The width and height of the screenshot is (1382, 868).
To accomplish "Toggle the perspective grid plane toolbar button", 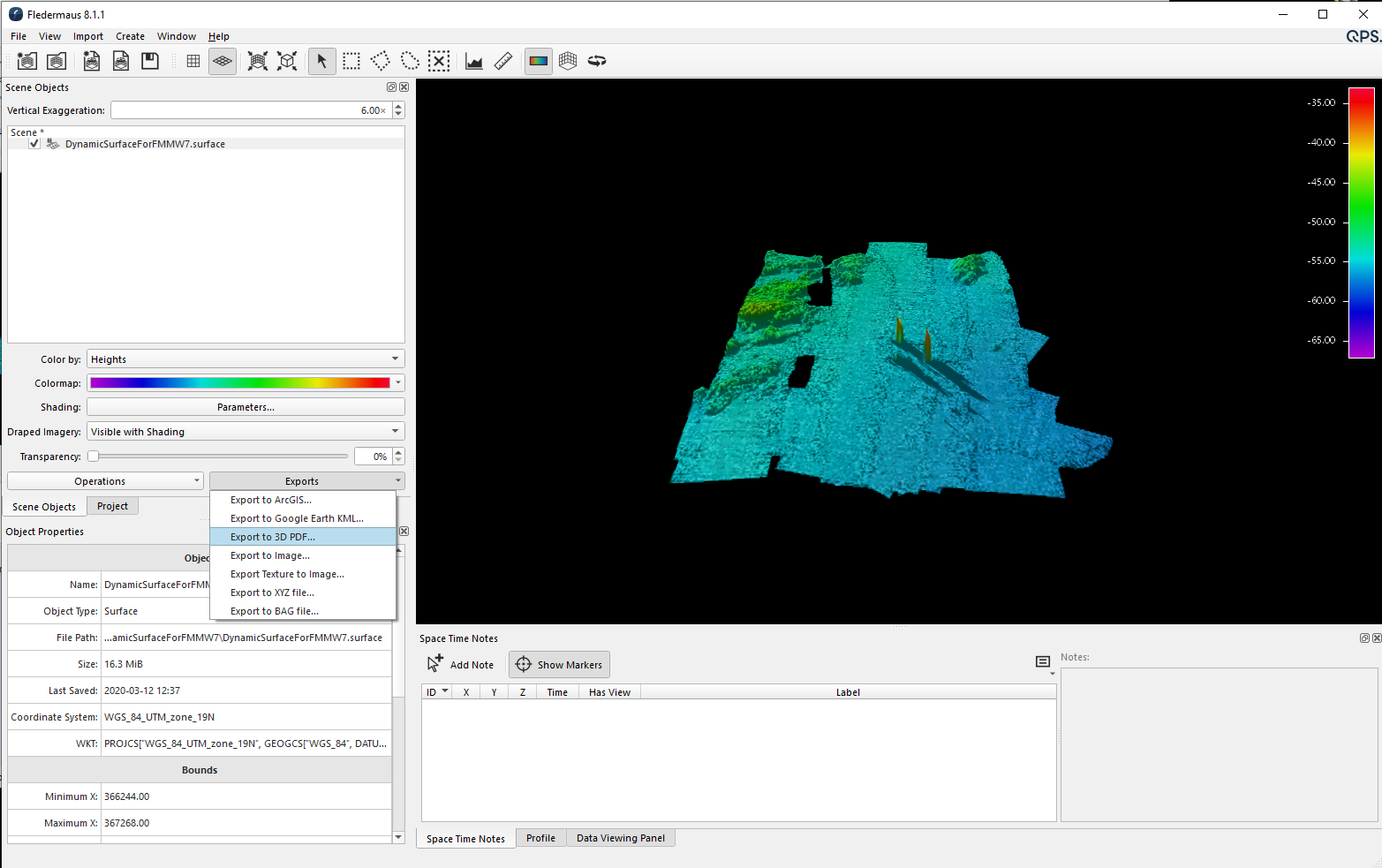I will pyautogui.click(x=223, y=61).
